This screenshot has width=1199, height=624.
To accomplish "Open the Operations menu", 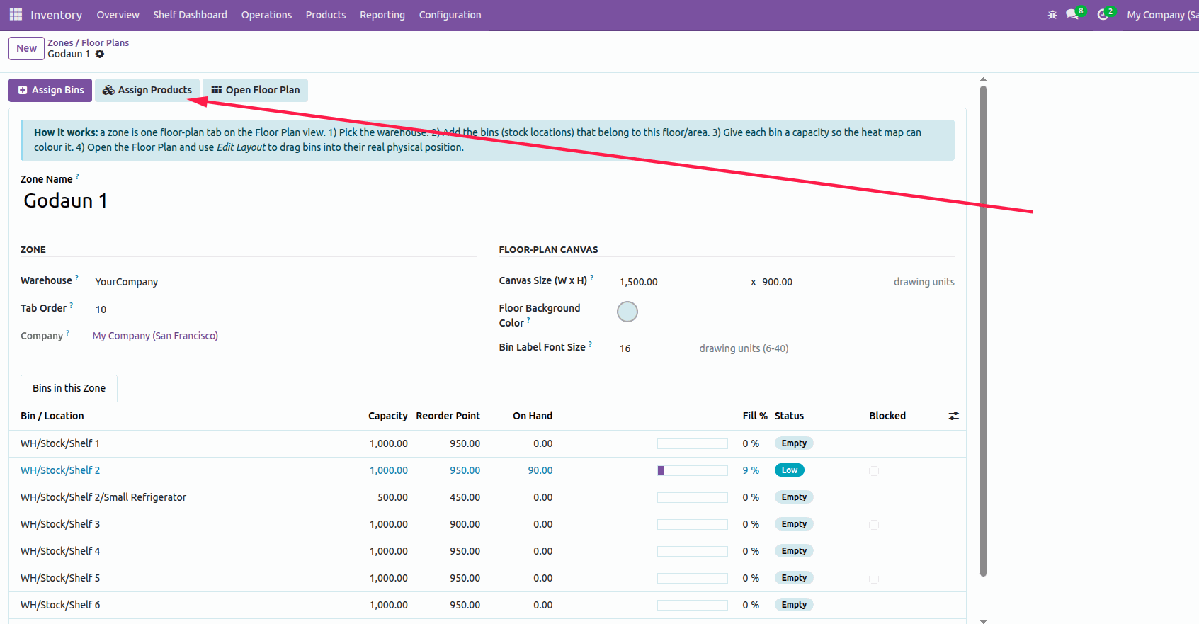I will [266, 15].
